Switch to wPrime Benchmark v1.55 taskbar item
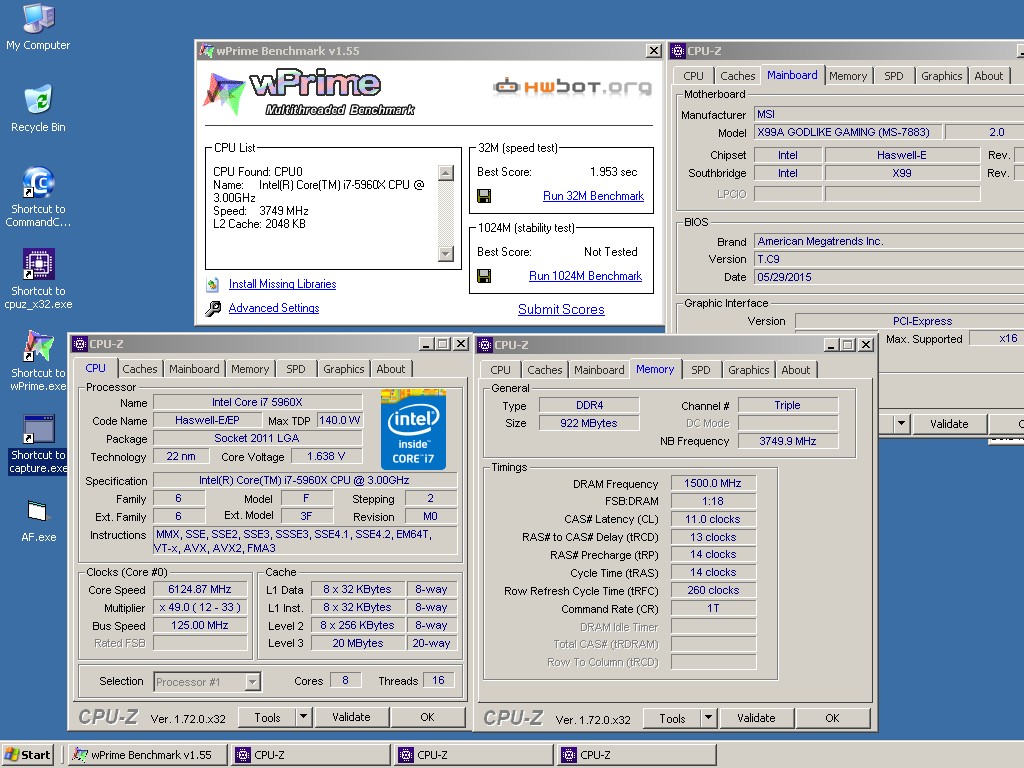This screenshot has width=1024, height=768. 148,755
